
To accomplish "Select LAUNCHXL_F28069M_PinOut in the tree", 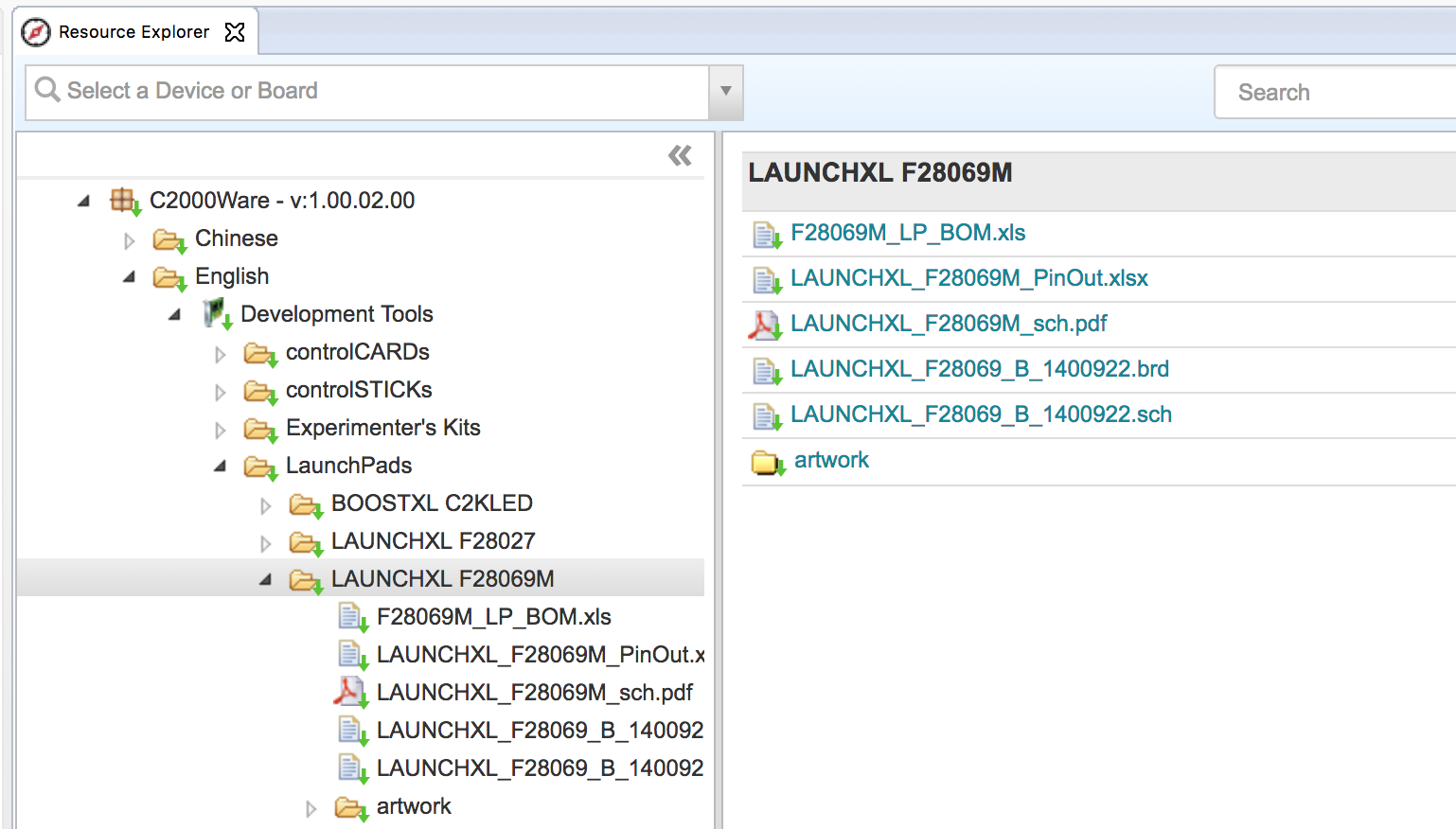I will [541, 655].
